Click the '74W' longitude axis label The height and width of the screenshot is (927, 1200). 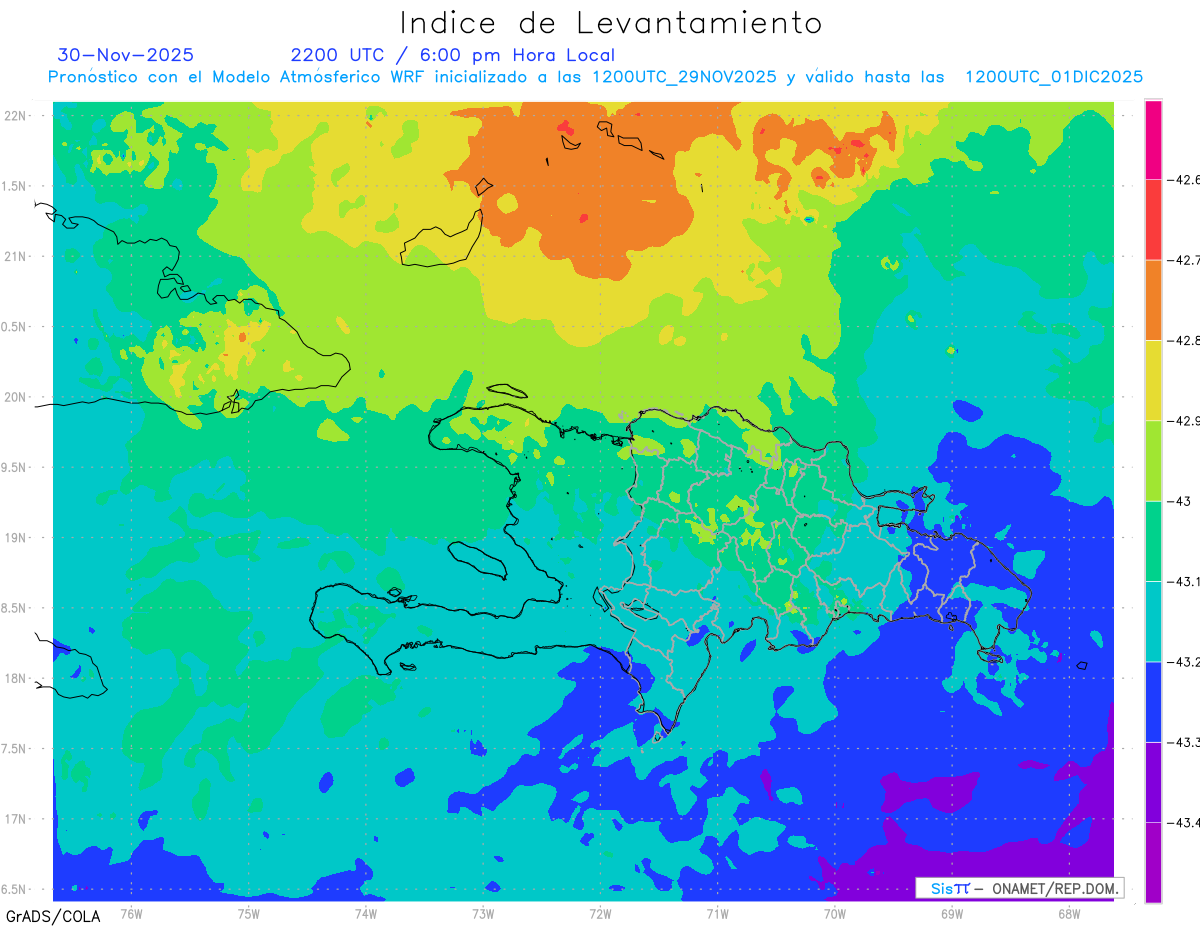366,913
